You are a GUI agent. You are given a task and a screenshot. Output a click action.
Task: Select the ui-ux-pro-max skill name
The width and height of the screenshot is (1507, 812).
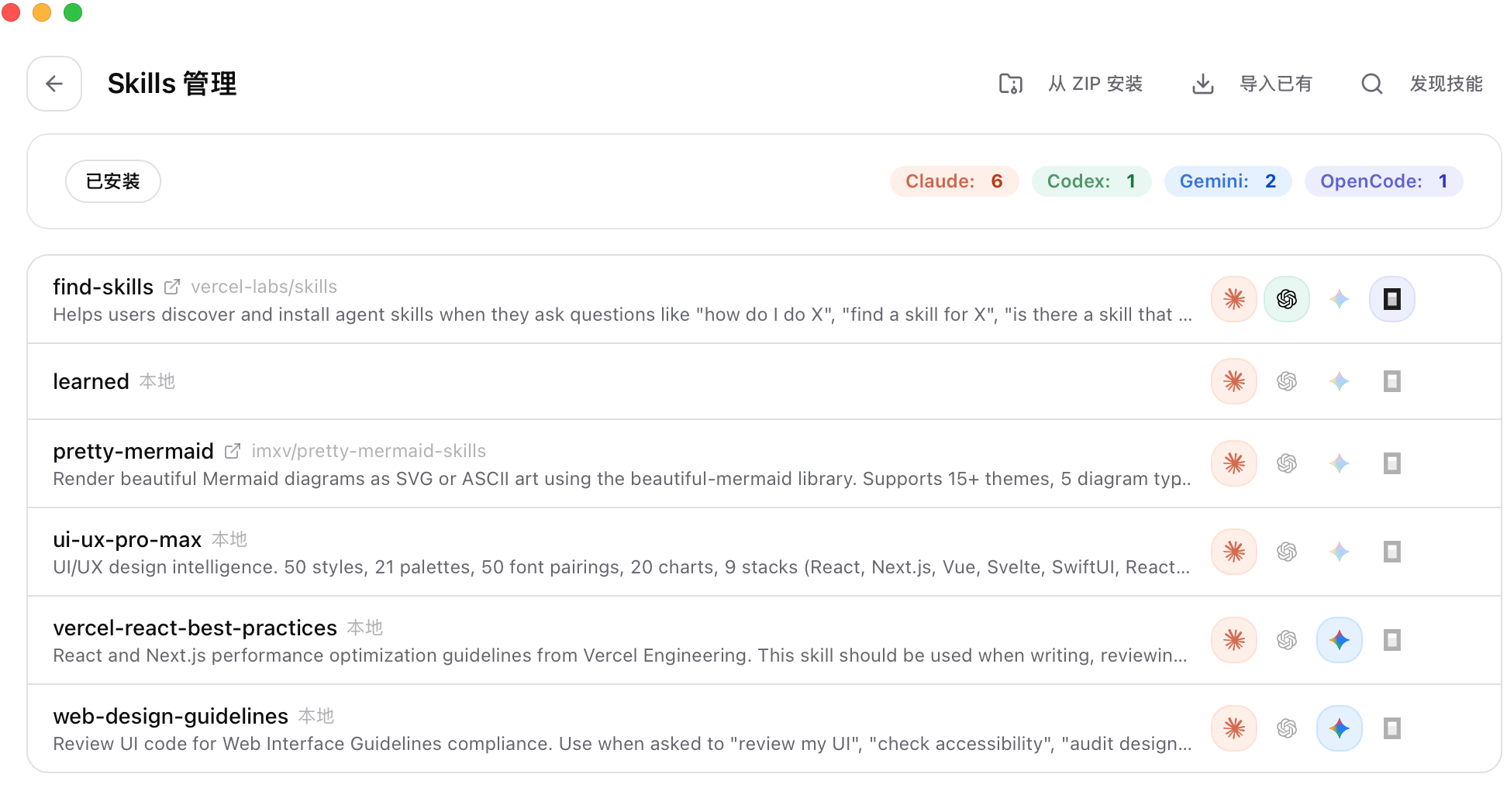click(127, 540)
